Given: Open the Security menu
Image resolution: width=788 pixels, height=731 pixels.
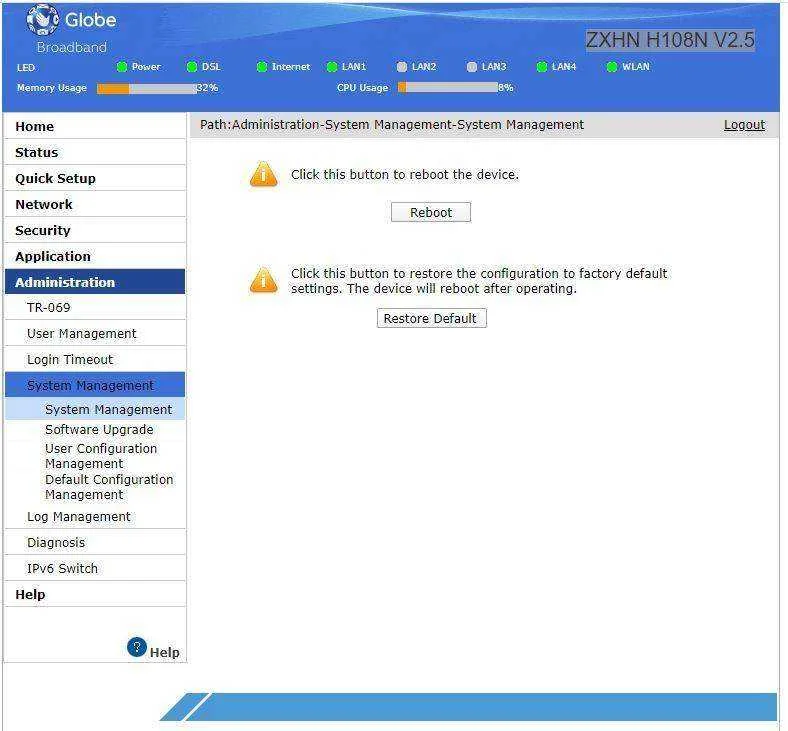Looking at the screenshot, I should click(95, 231).
